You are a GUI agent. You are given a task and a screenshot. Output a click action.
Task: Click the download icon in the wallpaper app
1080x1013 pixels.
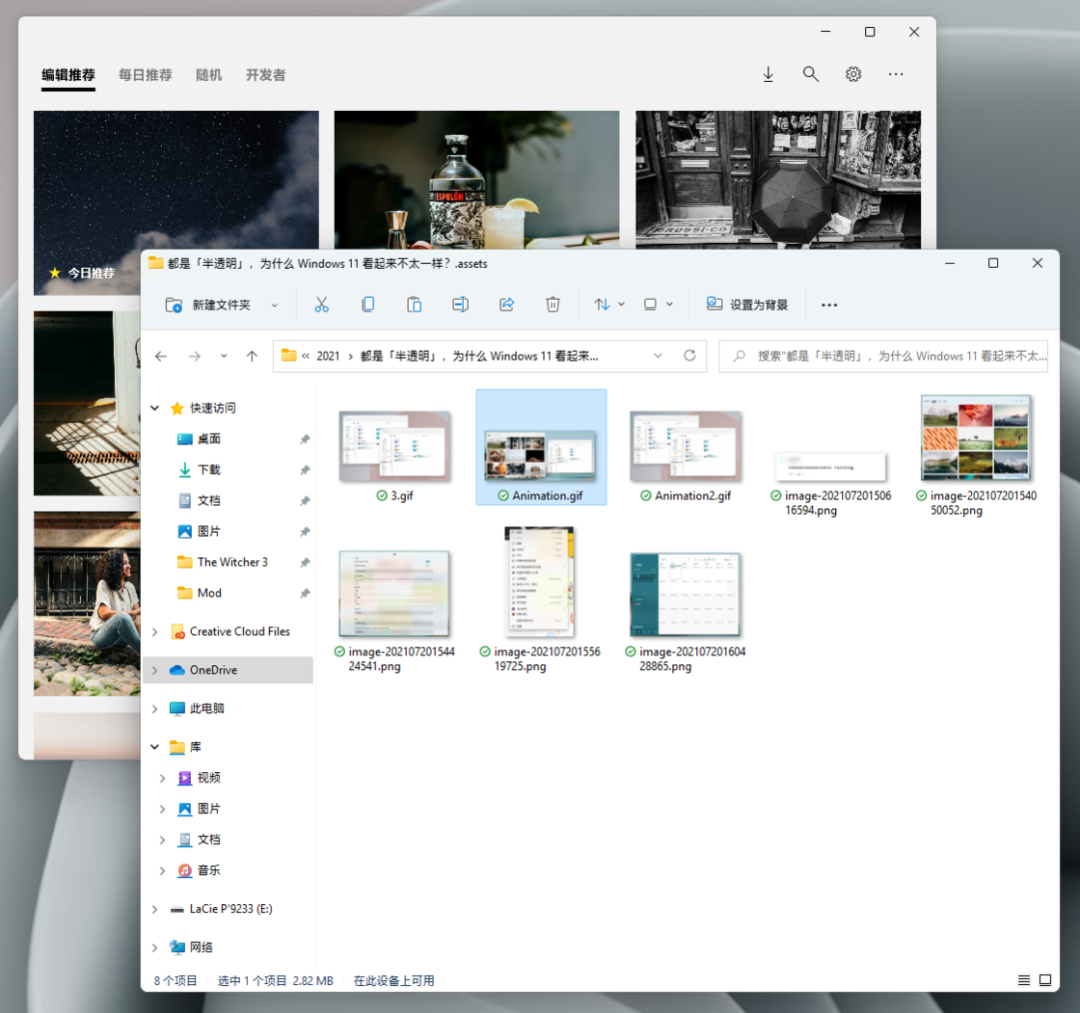coord(767,74)
